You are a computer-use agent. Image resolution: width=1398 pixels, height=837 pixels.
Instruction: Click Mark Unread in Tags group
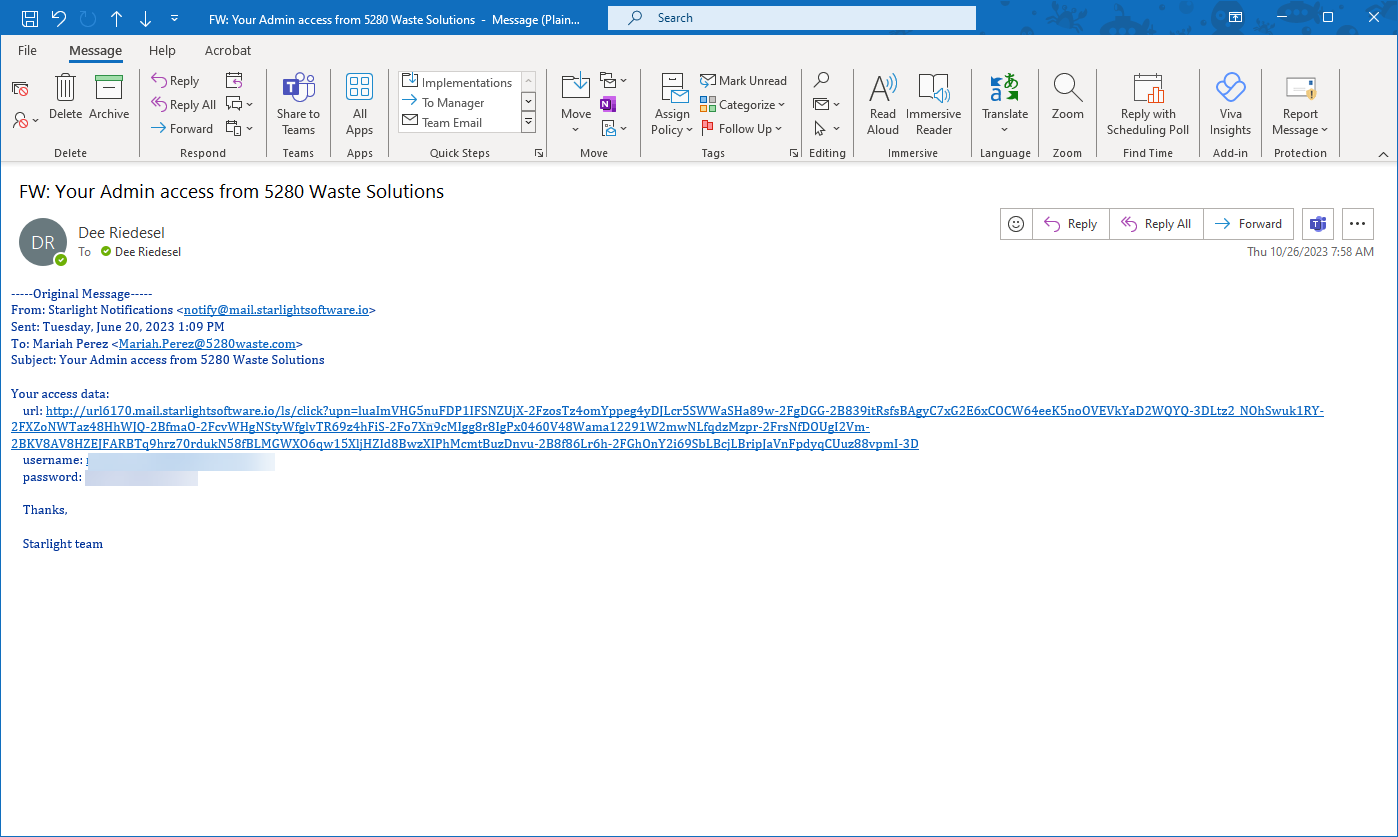tap(743, 81)
